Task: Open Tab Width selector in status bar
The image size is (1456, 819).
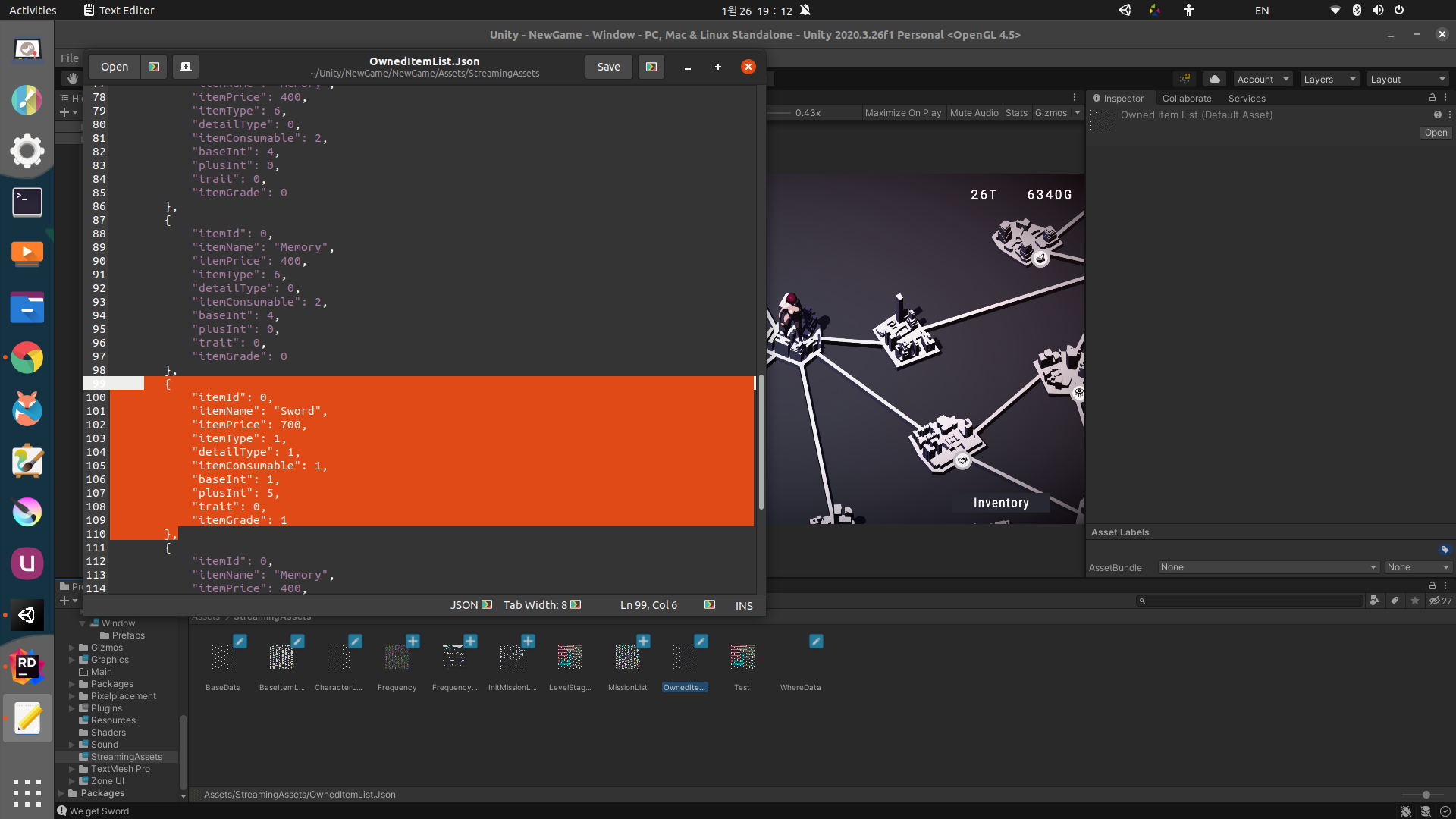Action: (542, 605)
